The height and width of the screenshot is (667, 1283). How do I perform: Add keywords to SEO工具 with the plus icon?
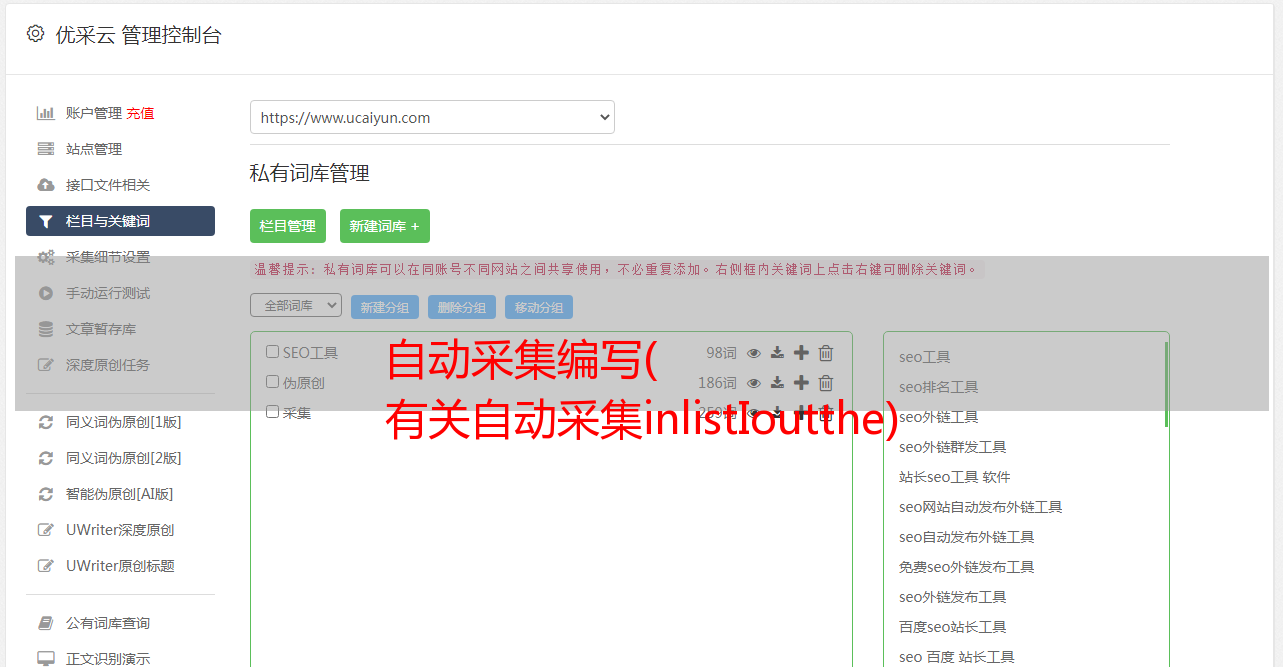(801, 353)
